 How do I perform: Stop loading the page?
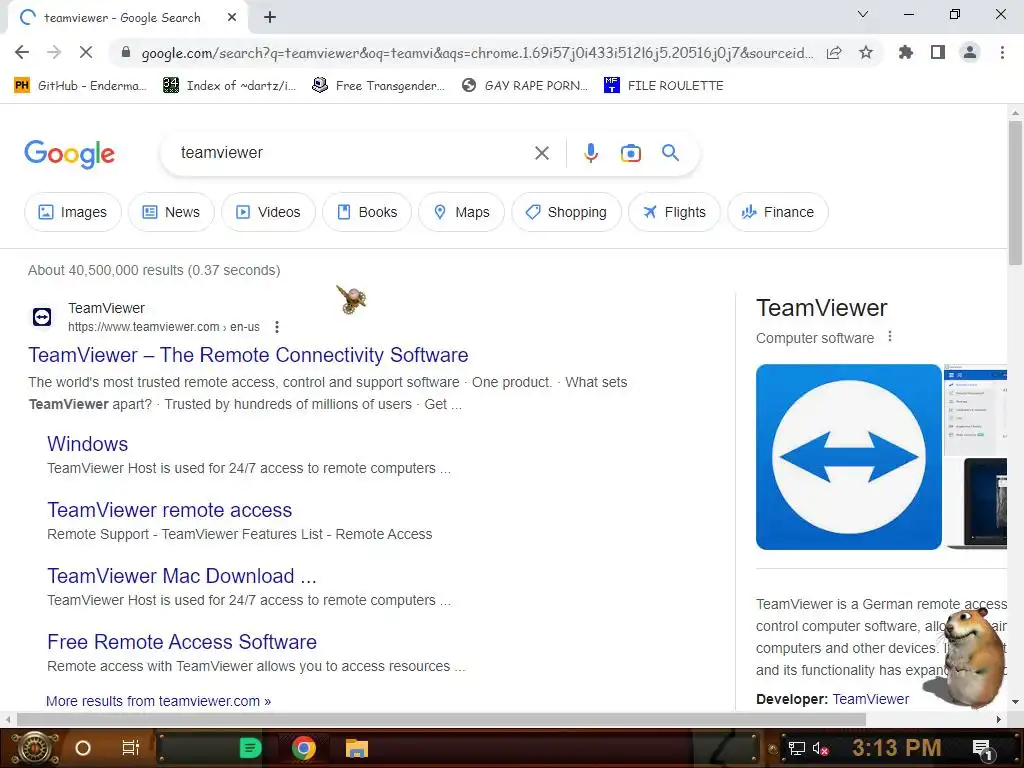click(86, 52)
